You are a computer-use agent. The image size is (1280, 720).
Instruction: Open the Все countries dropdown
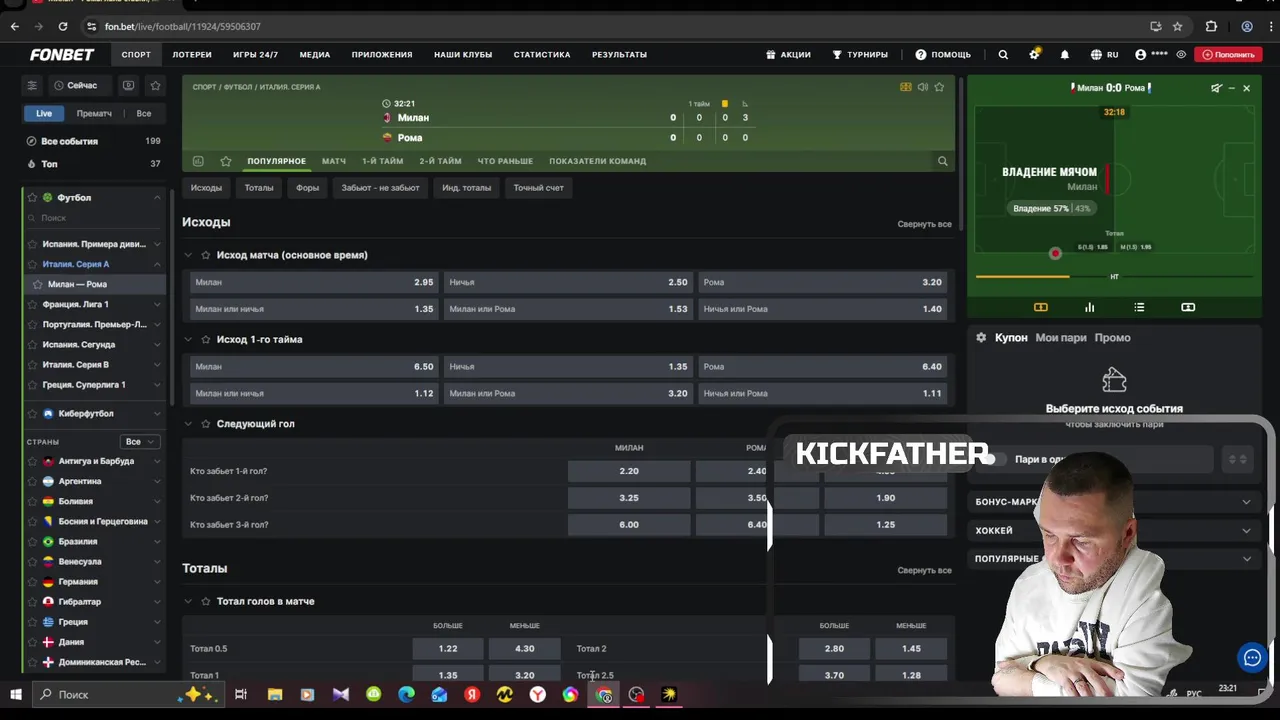pos(139,441)
